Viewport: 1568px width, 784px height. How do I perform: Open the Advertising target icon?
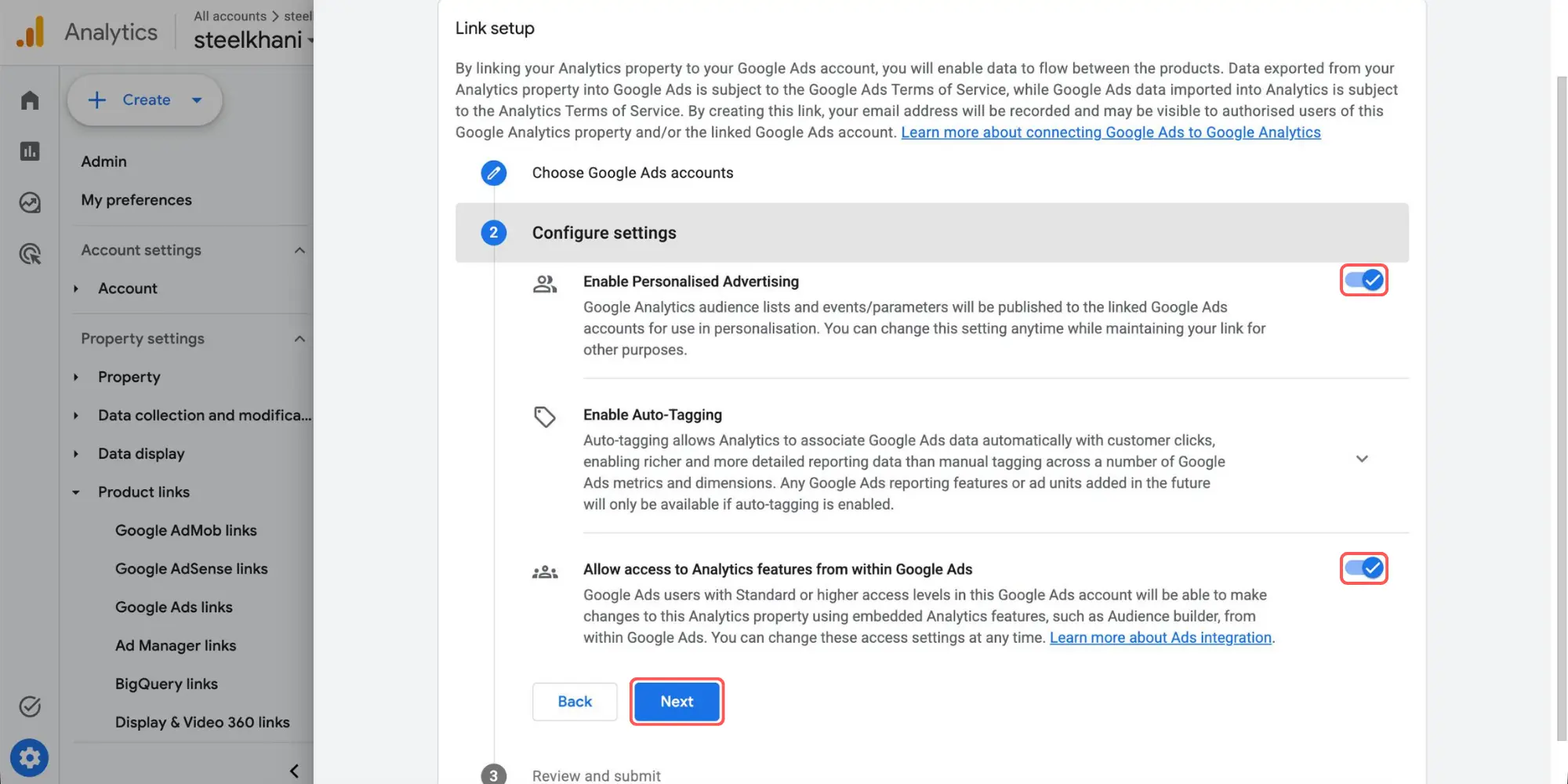pyautogui.click(x=30, y=254)
